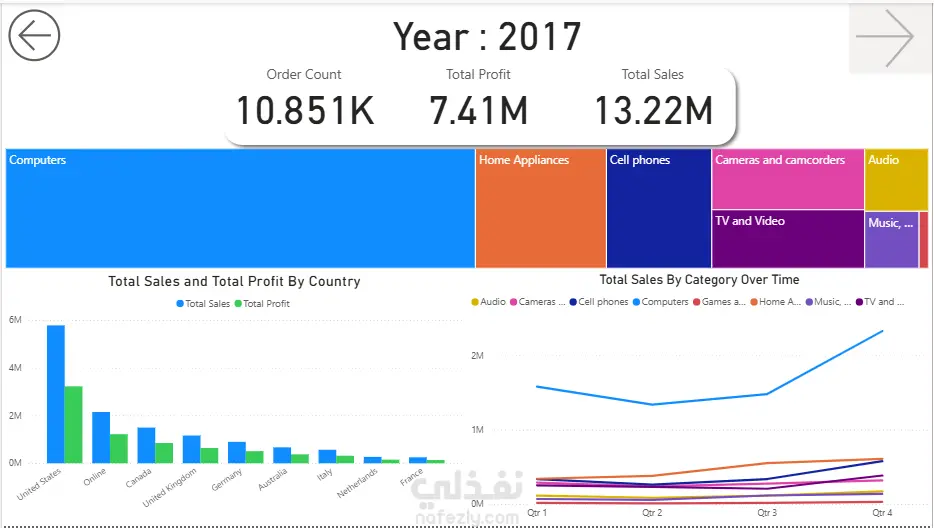Viewport: 934px width, 528px height.
Task: Click the Netherlands axis label
Action: click(x=357, y=483)
